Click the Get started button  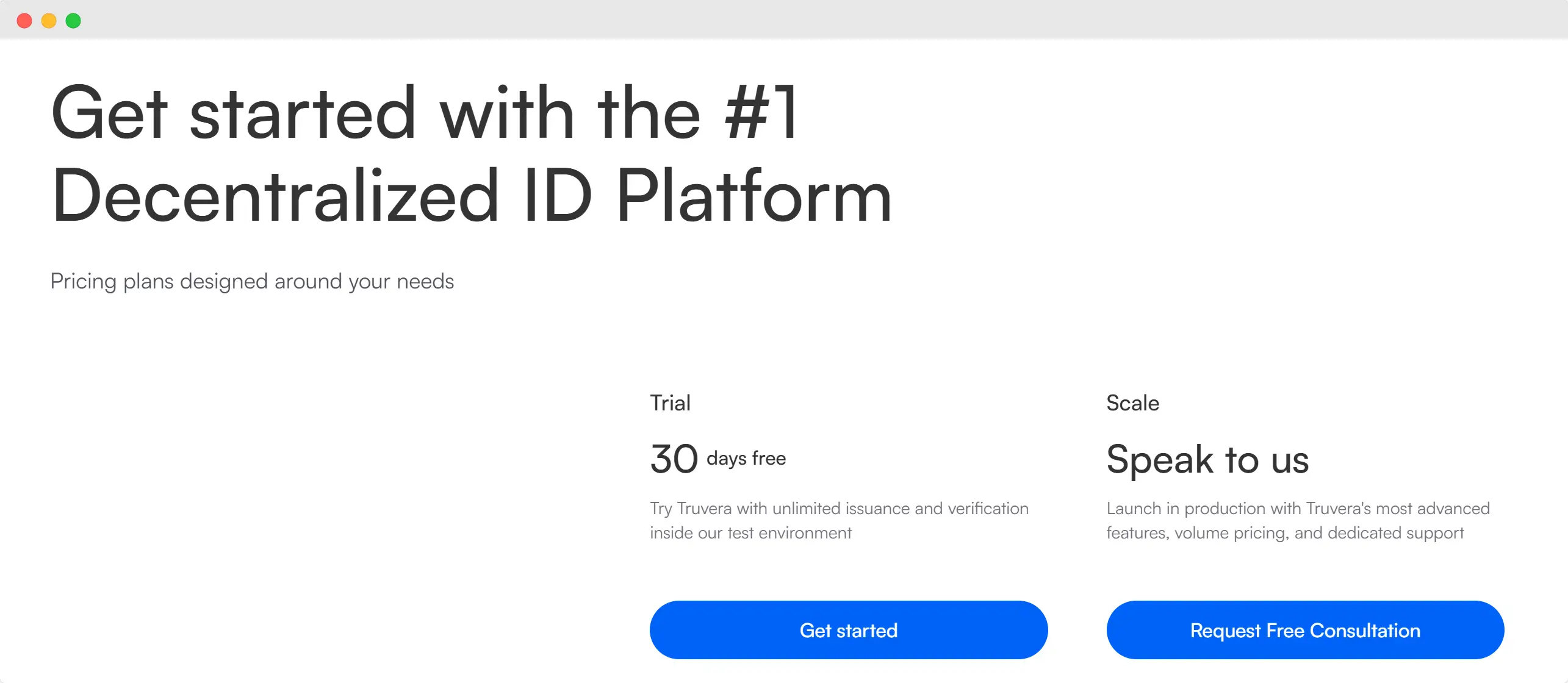[848, 630]
